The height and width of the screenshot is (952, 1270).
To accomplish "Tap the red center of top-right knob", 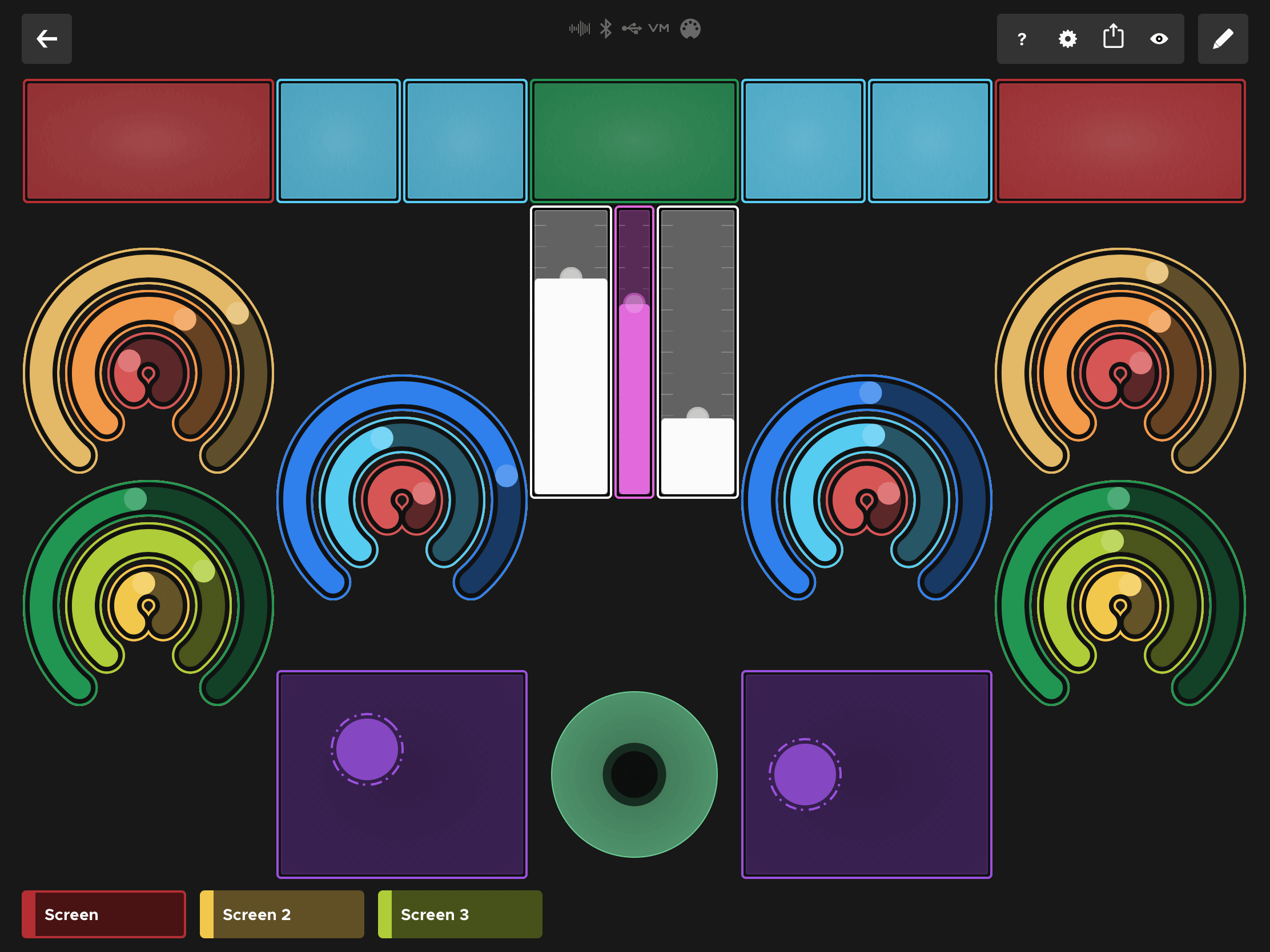I will click(x=1120, y=373).
